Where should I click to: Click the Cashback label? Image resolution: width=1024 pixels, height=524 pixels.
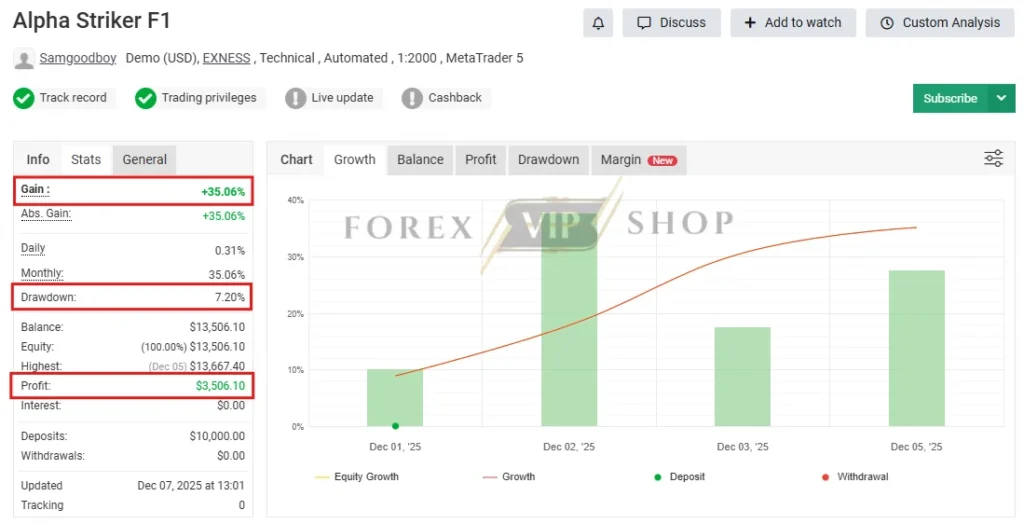pyautogui.click(x=455, y=97)
